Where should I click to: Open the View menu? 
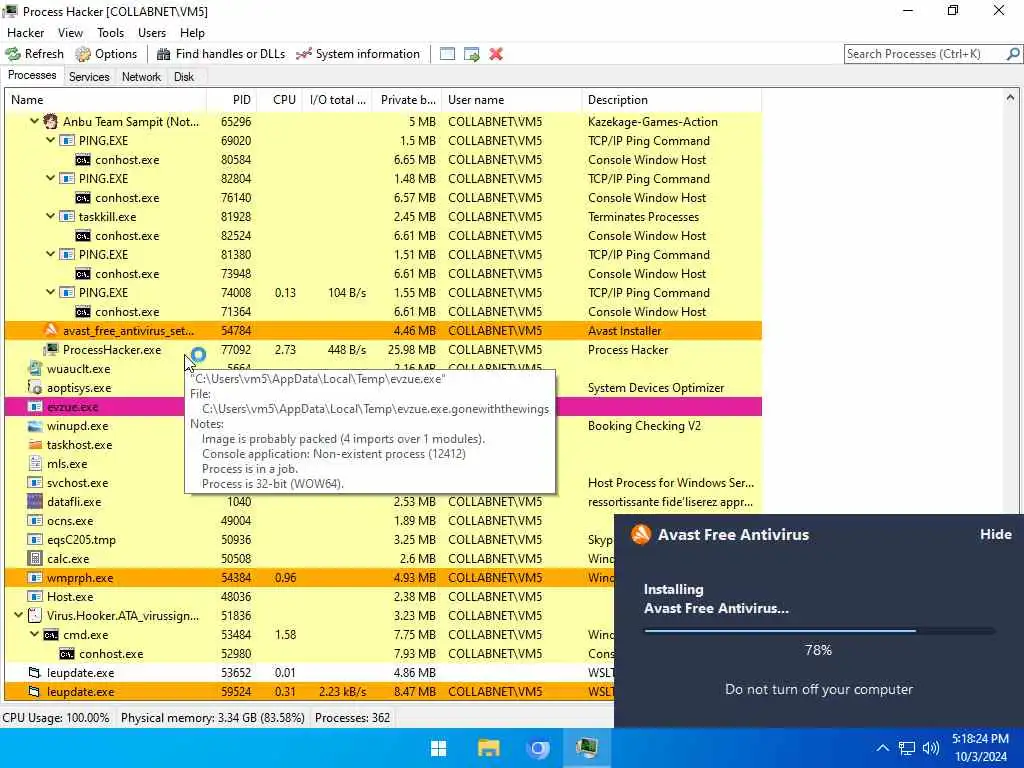coord(70,33)
